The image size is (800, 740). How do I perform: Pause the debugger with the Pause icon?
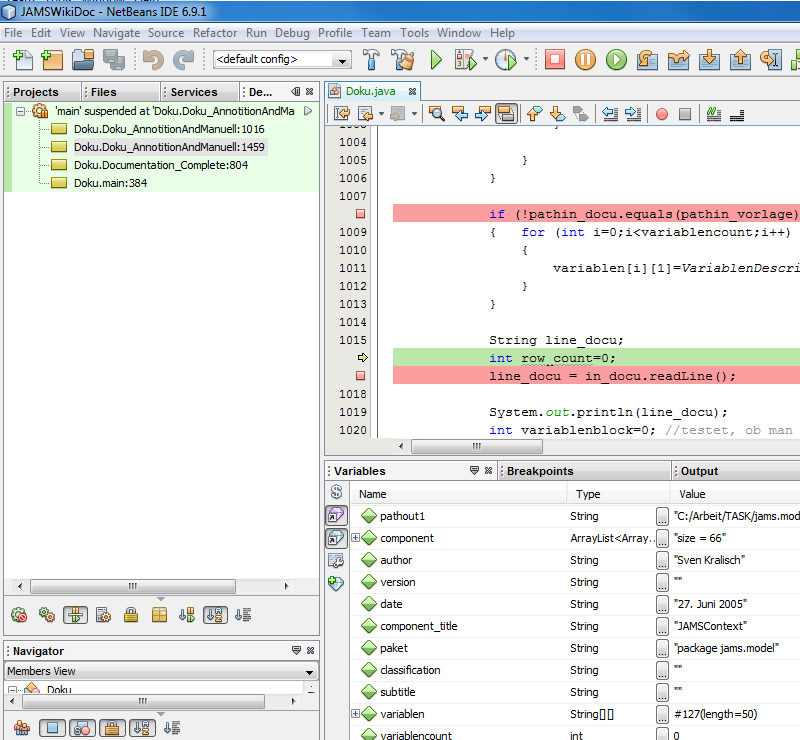click(x=585, y=60)
